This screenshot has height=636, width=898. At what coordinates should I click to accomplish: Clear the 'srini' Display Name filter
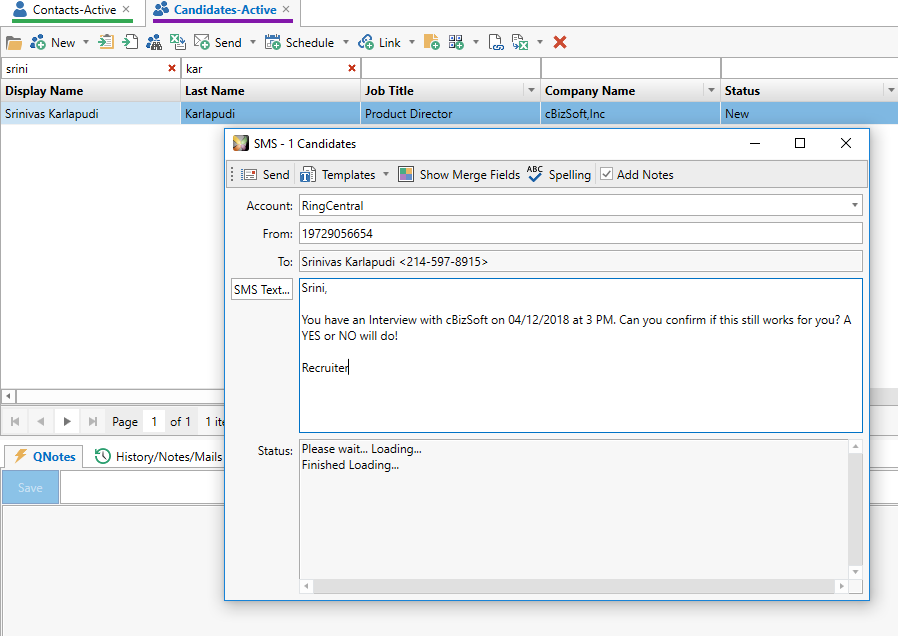(171, 68)
